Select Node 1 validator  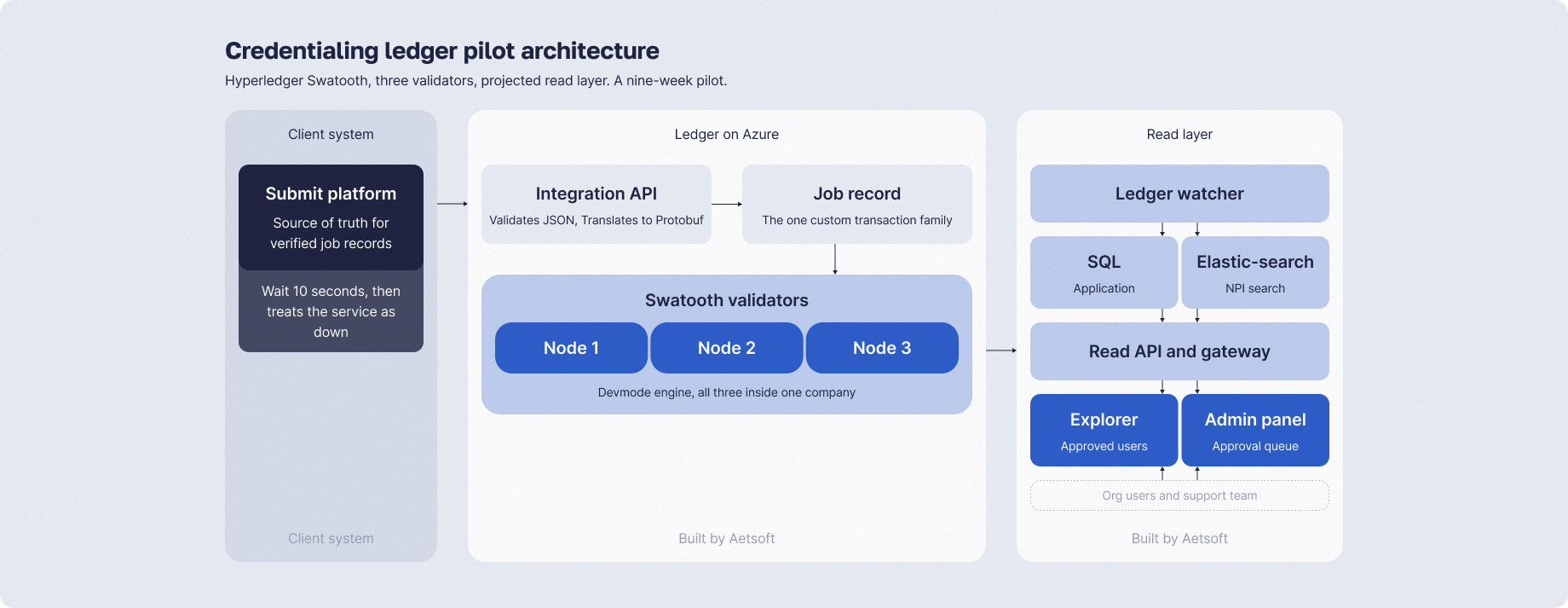571,348
